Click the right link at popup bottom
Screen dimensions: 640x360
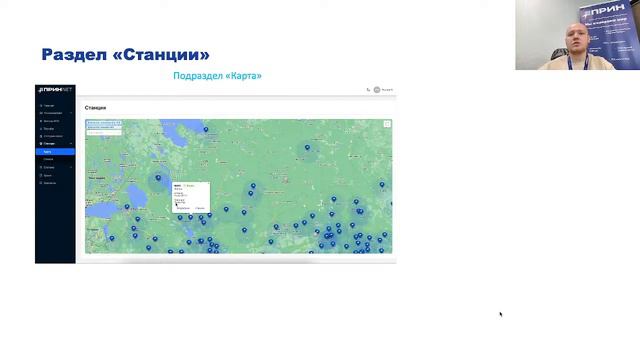tap(200, 208)
